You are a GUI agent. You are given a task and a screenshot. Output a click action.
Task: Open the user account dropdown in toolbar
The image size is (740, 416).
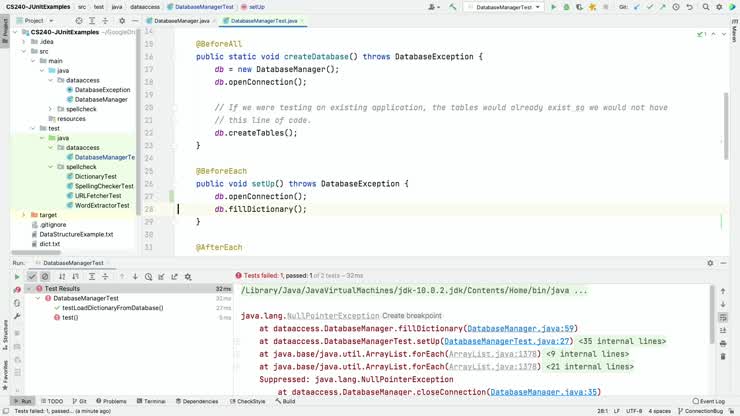click(434, 7)
